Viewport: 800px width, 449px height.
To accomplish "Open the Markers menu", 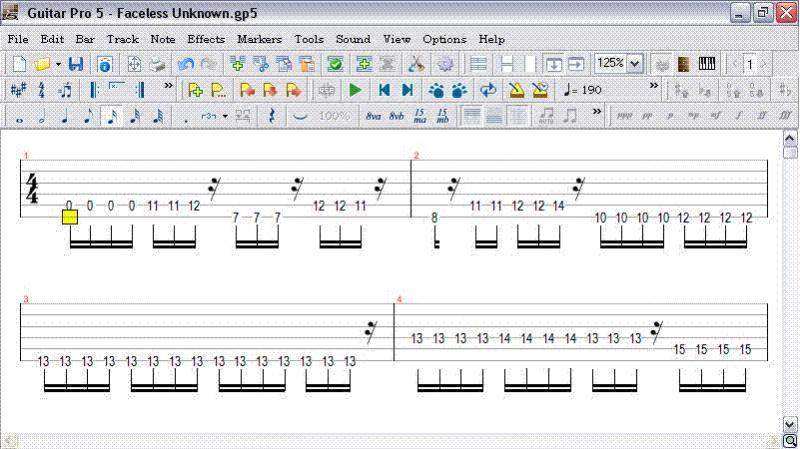I will tap(259, 39).
